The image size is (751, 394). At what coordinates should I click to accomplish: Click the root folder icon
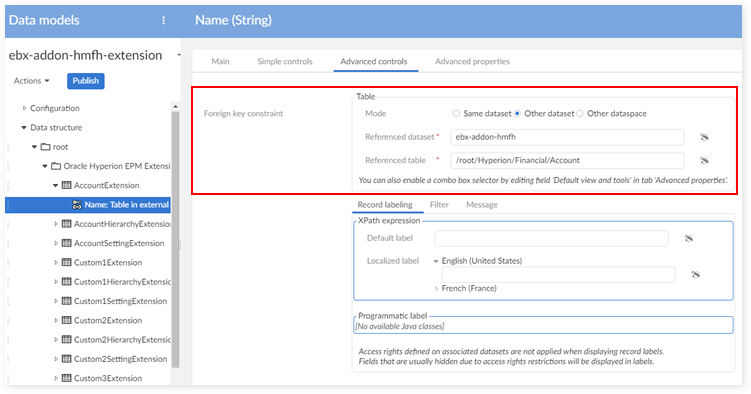pyautogui.click(x=46, y=147)
